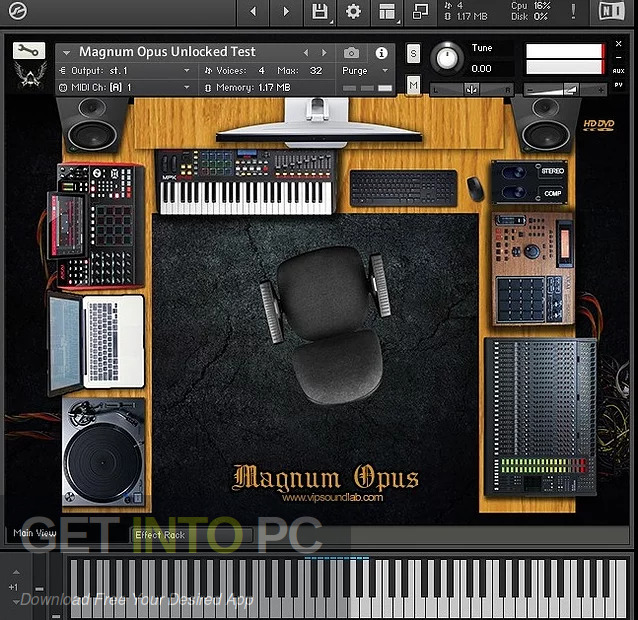Click the Disk 0% readout in header

point(529,17)
